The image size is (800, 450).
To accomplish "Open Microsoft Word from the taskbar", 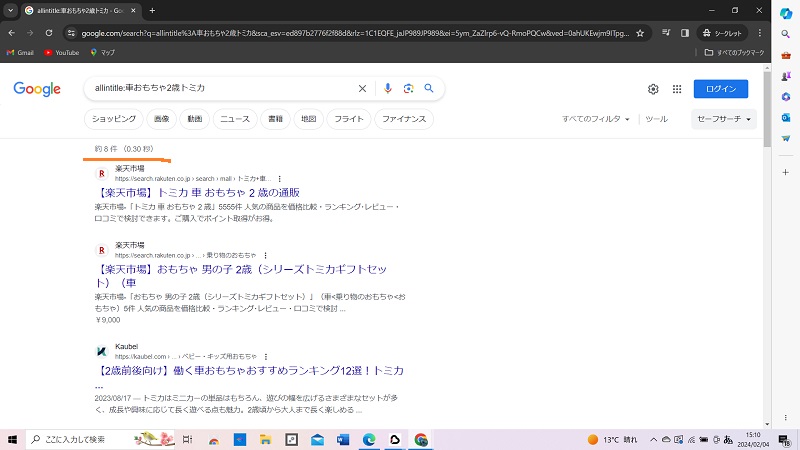I will [343, 439].
